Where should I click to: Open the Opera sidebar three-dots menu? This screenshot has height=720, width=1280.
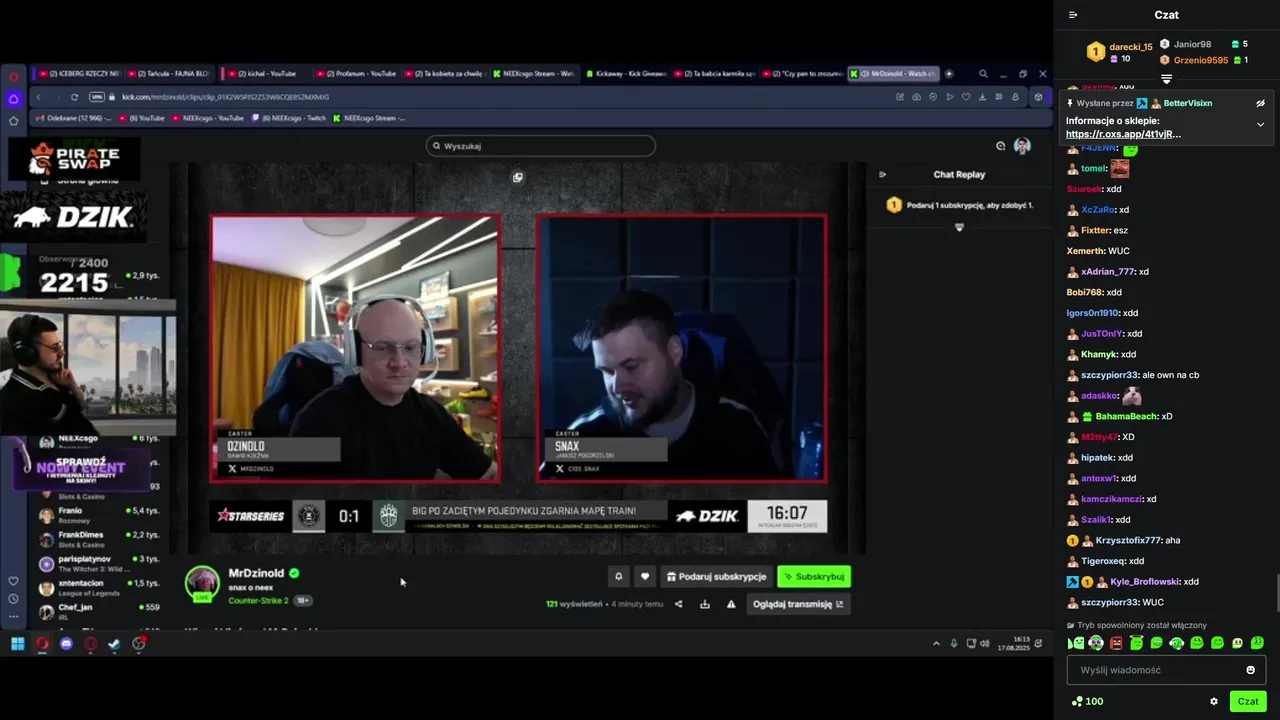[x=14, y=616]
